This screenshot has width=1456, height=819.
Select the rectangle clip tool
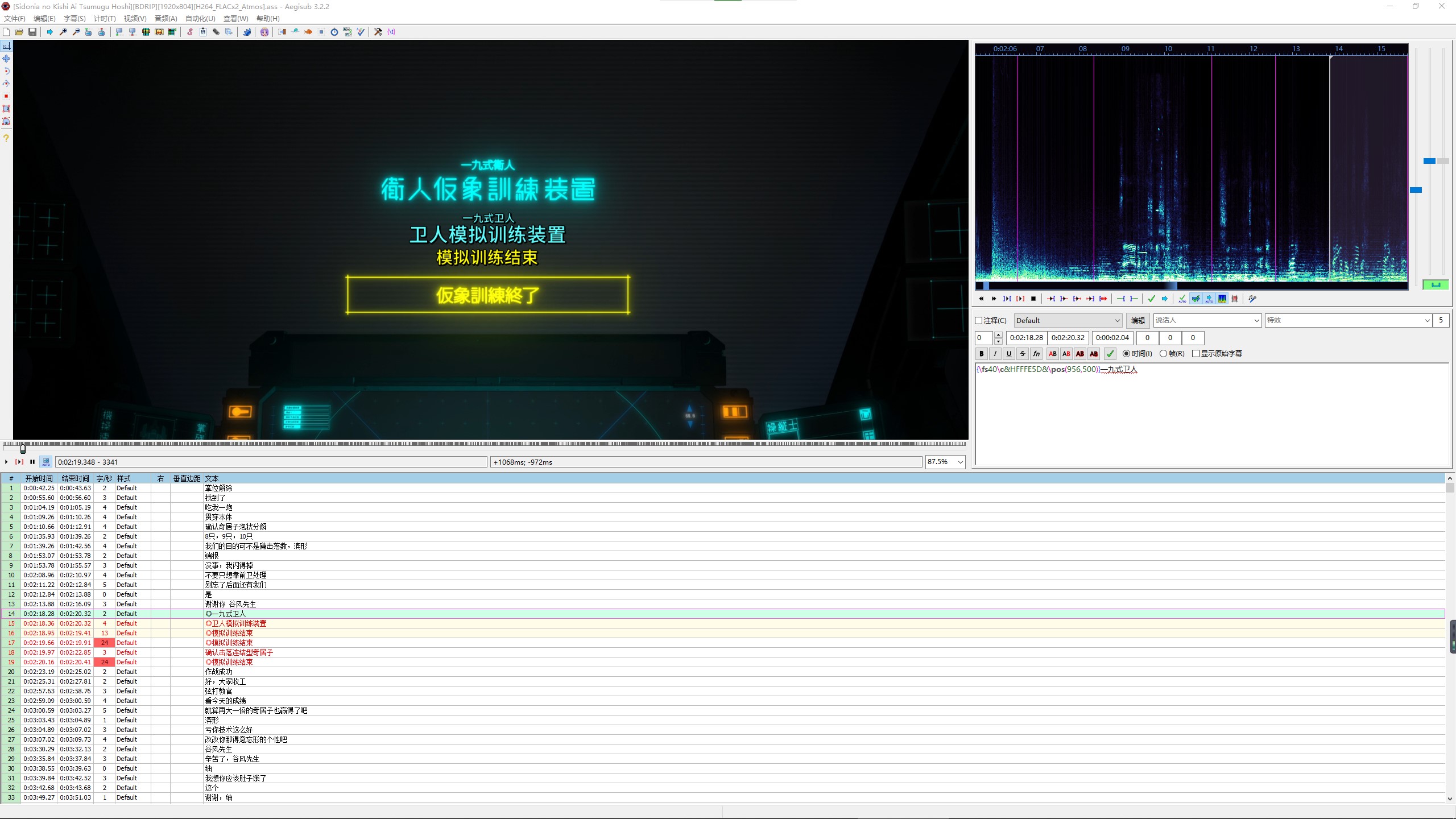[6, 109]
